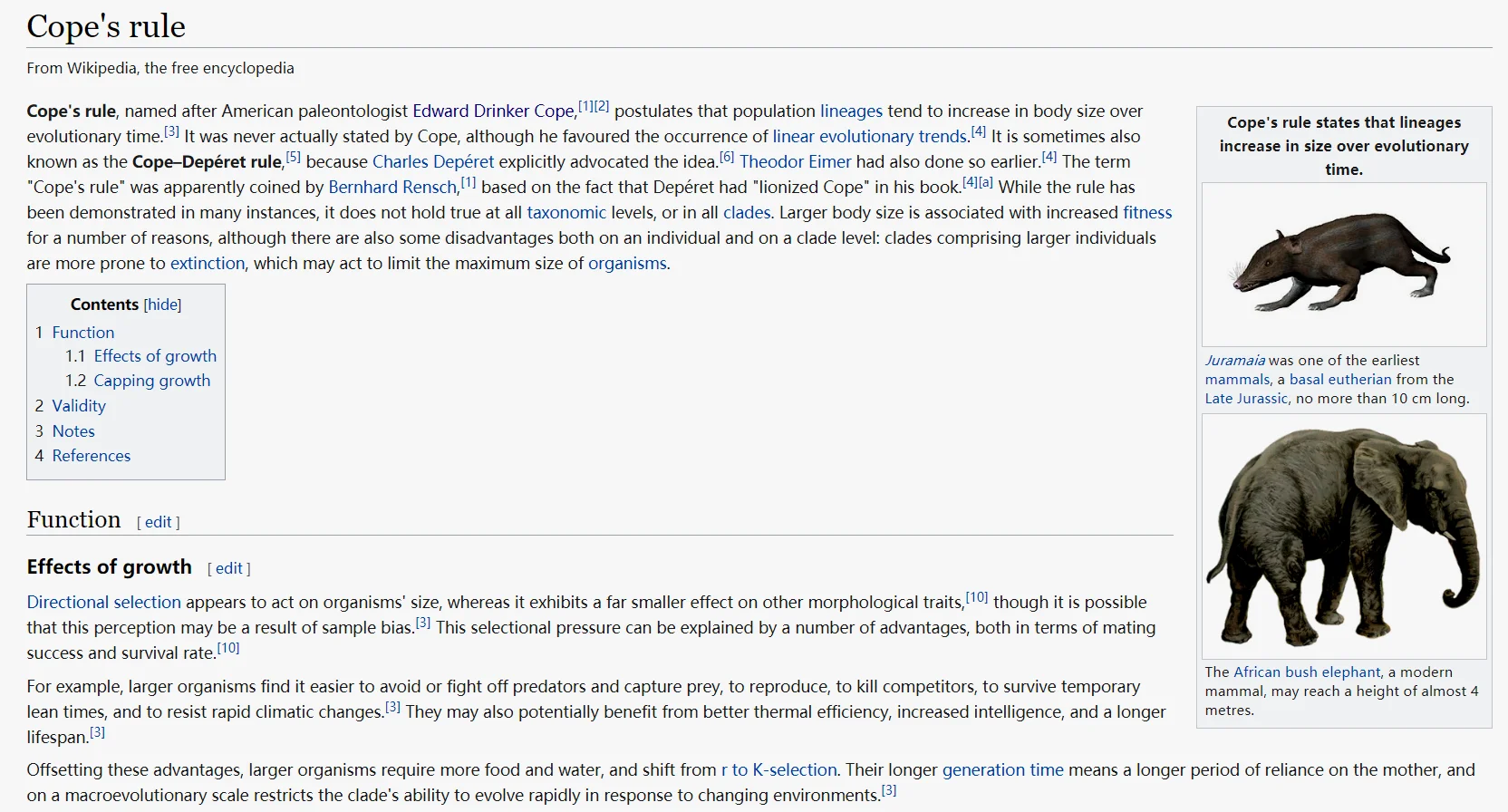
Task: Open citation [3] after lifespan
Action: point(98,732)
